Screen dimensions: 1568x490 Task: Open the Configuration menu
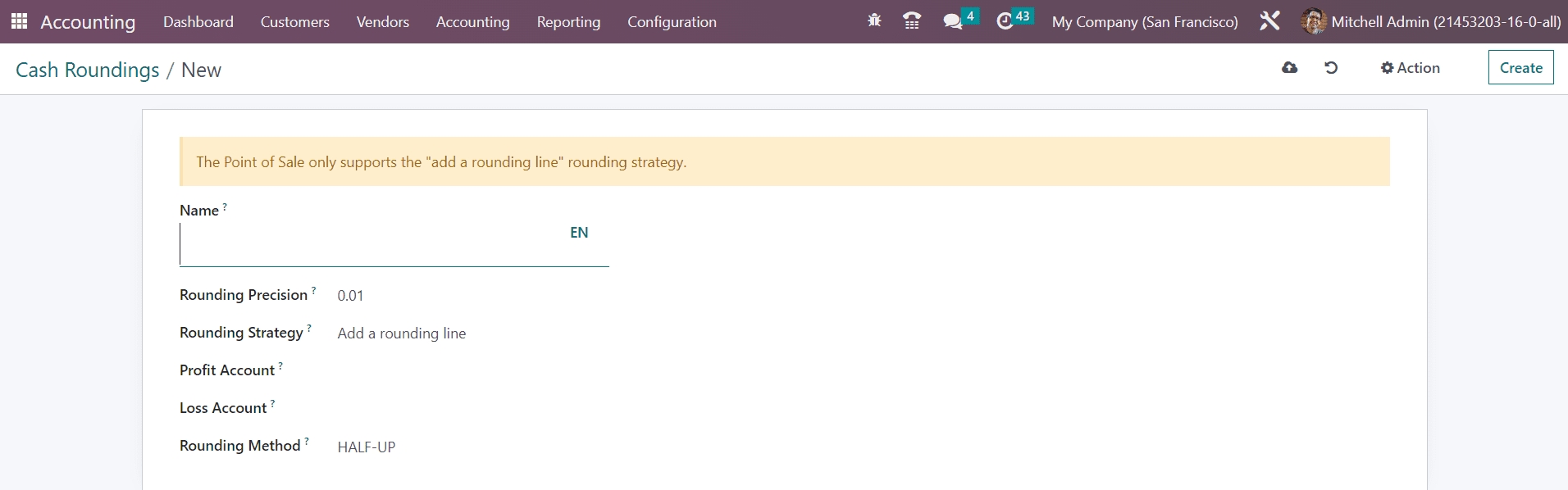[x=672, y=22]
